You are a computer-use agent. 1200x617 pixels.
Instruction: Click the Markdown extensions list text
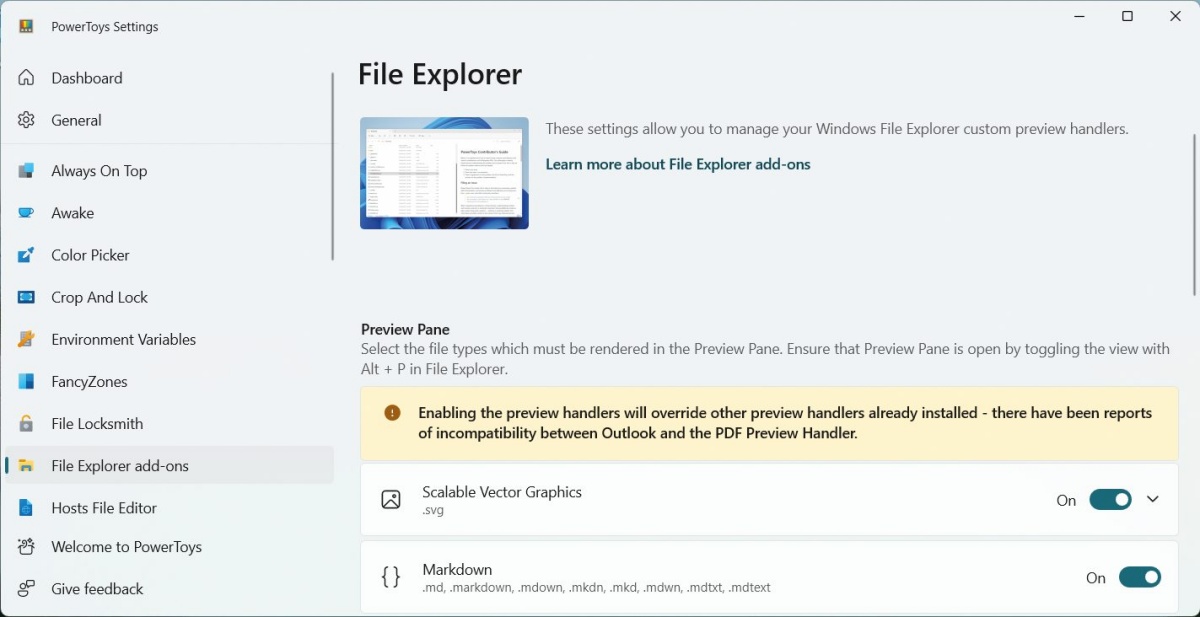(x=596, y=587)
